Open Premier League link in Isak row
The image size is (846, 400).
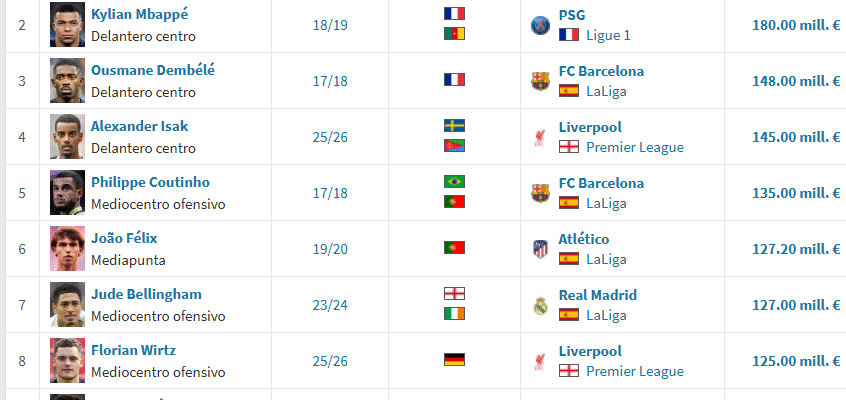[634, 147]
